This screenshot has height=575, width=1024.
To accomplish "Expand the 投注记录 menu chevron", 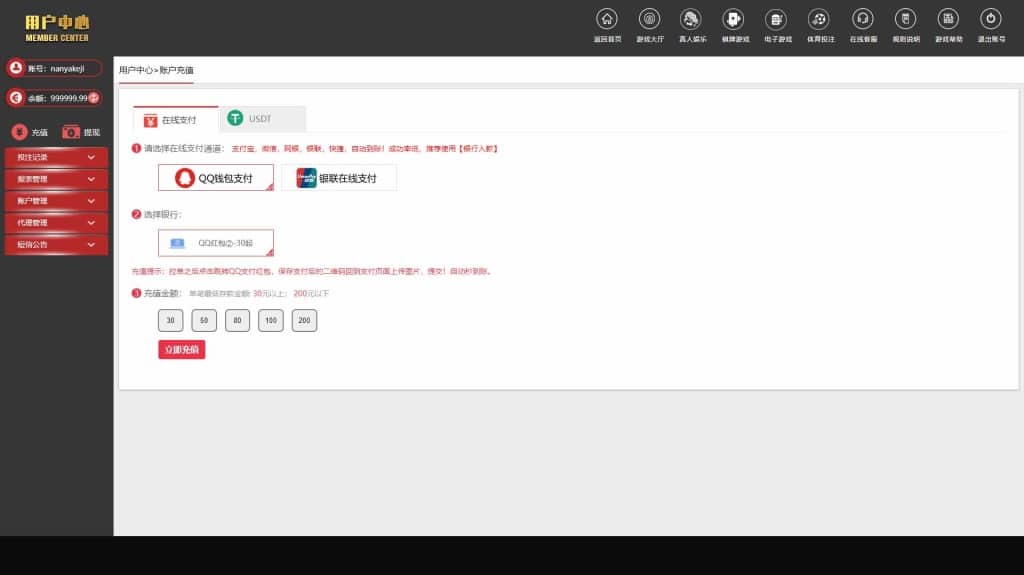I will click(91, 157).
